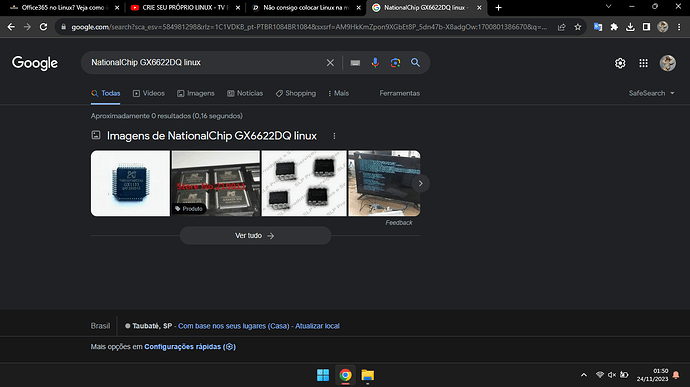Screen dimensions: 690x387
Task: Click the Atualizar local link
Action: [317, 326]
